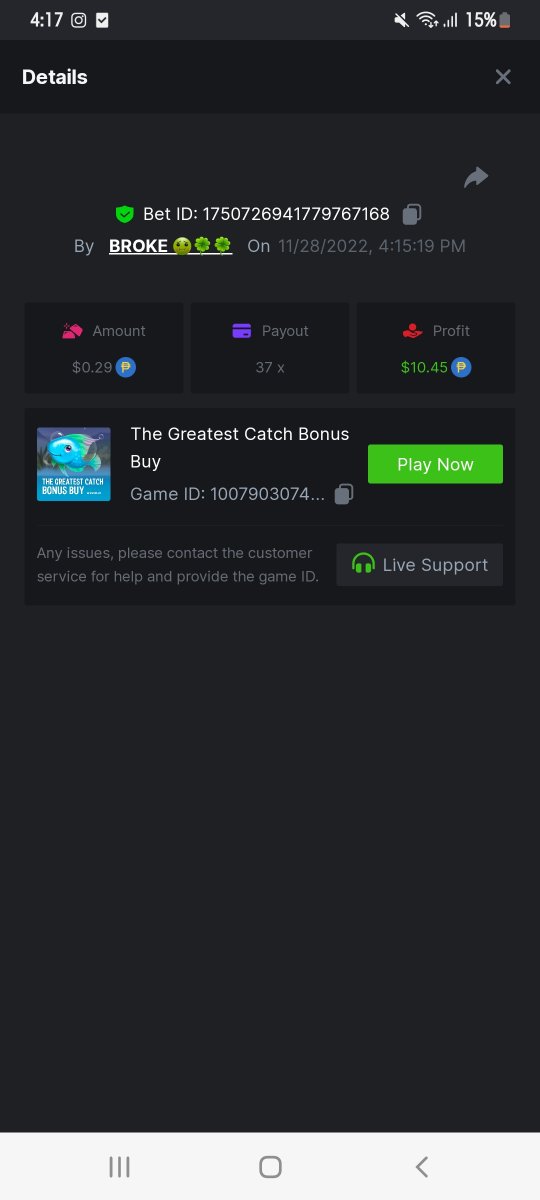Tap the Play Now button
This screenshot has height=1200, width=540.
tap(435, 464)
